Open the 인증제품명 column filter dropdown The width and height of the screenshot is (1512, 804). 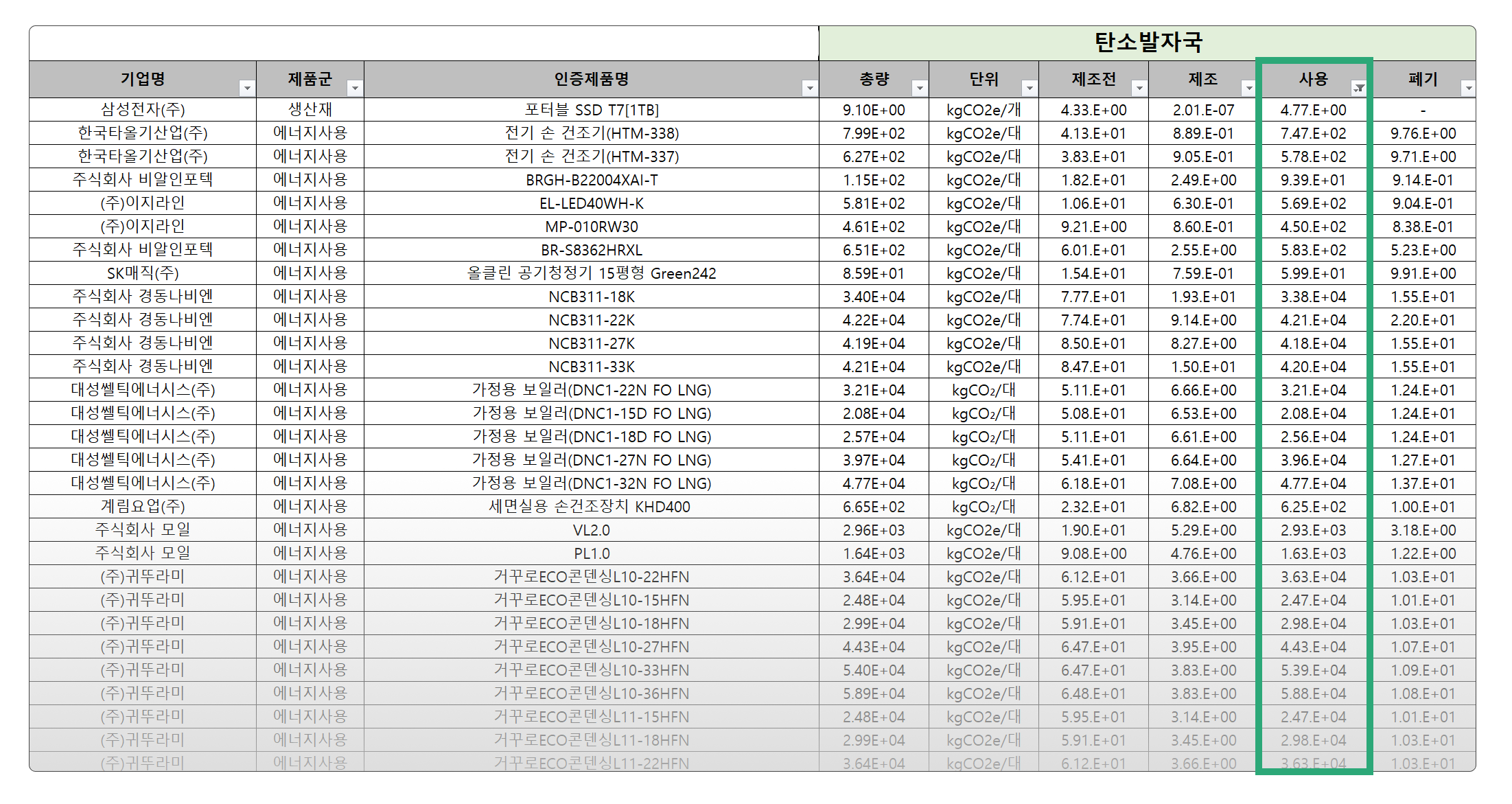[x=810, y=88]
